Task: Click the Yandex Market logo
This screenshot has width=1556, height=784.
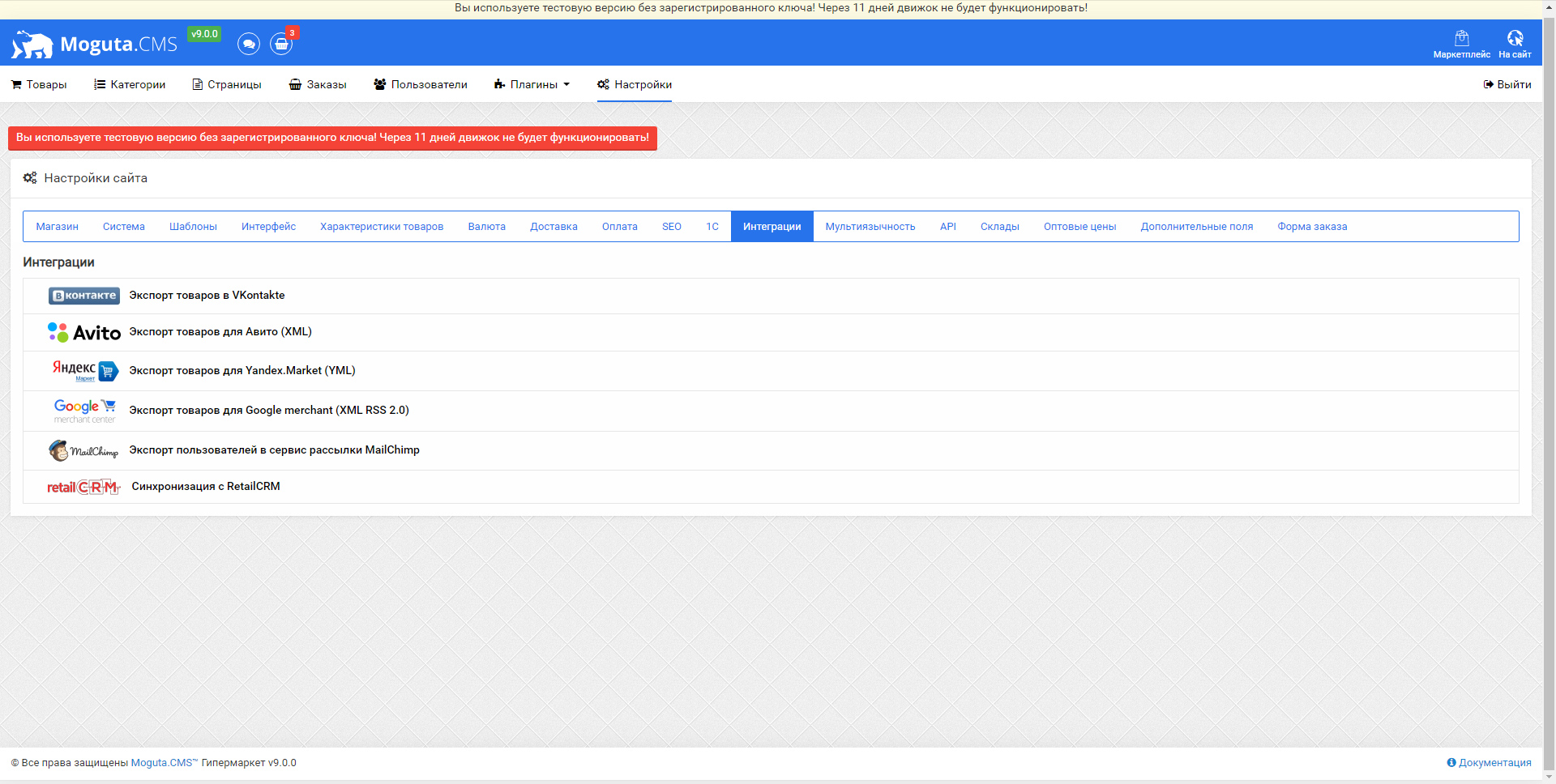Action: tap(85, 370)
